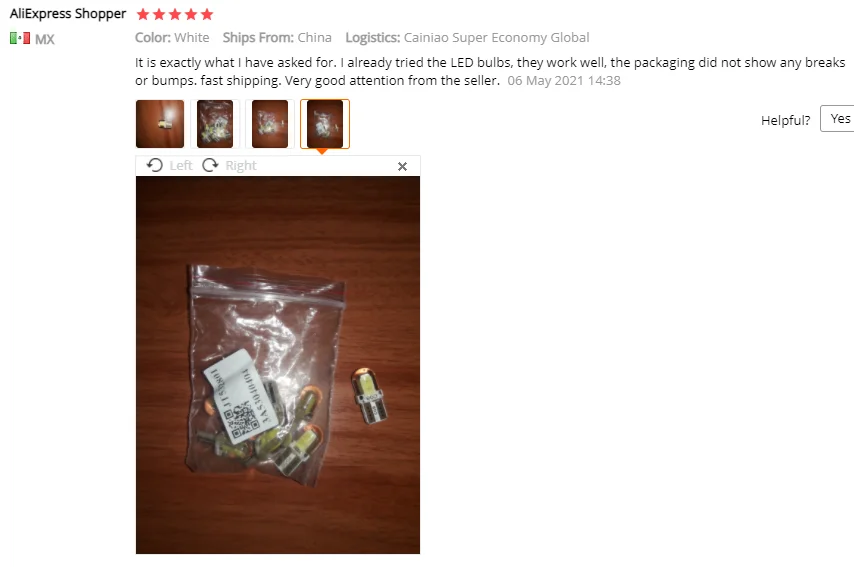The width and height of the screenshot is (854, 567).
Task: Open the second review photo thumbnail
Action: click(215, 124)
